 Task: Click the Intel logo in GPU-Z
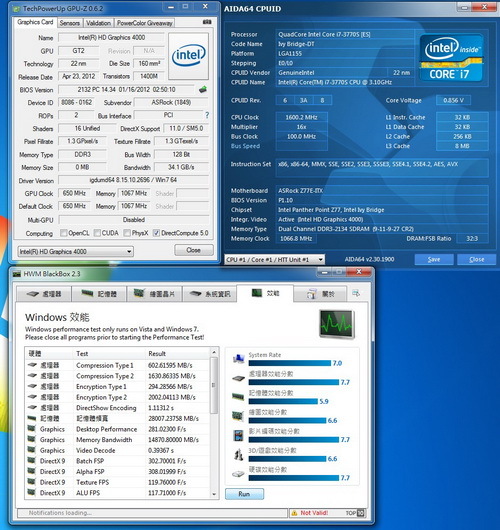pos(188,56)
